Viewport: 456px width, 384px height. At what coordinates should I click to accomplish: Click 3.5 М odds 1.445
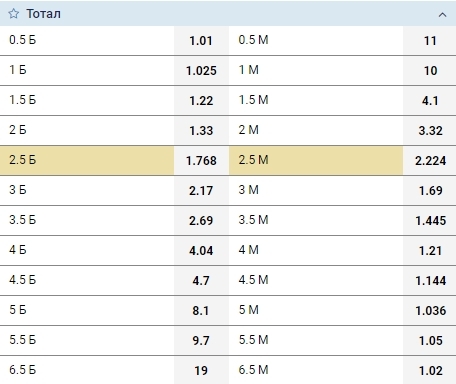(x=430, y=221)
